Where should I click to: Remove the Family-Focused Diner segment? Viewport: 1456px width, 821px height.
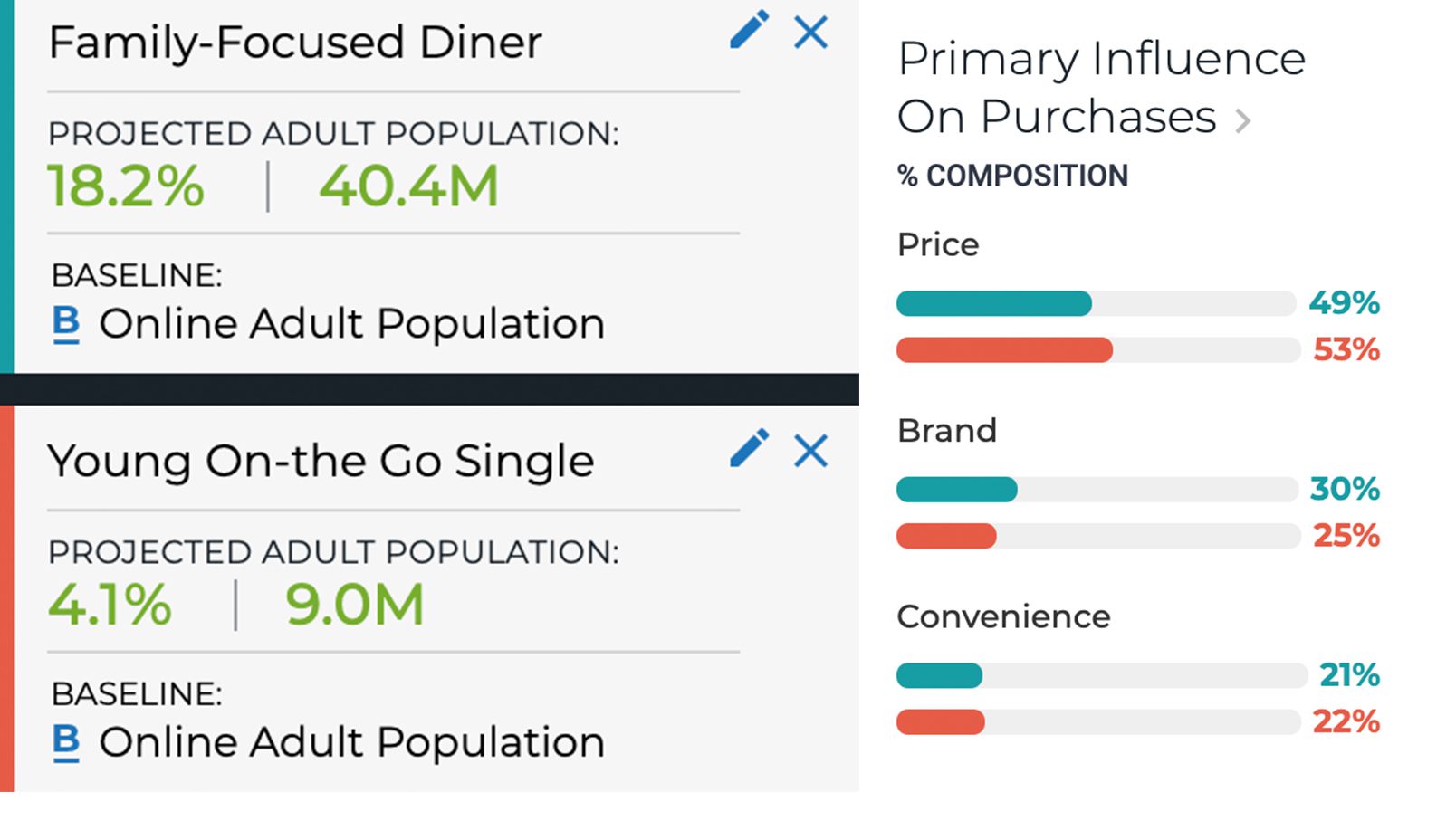(810, 33)
